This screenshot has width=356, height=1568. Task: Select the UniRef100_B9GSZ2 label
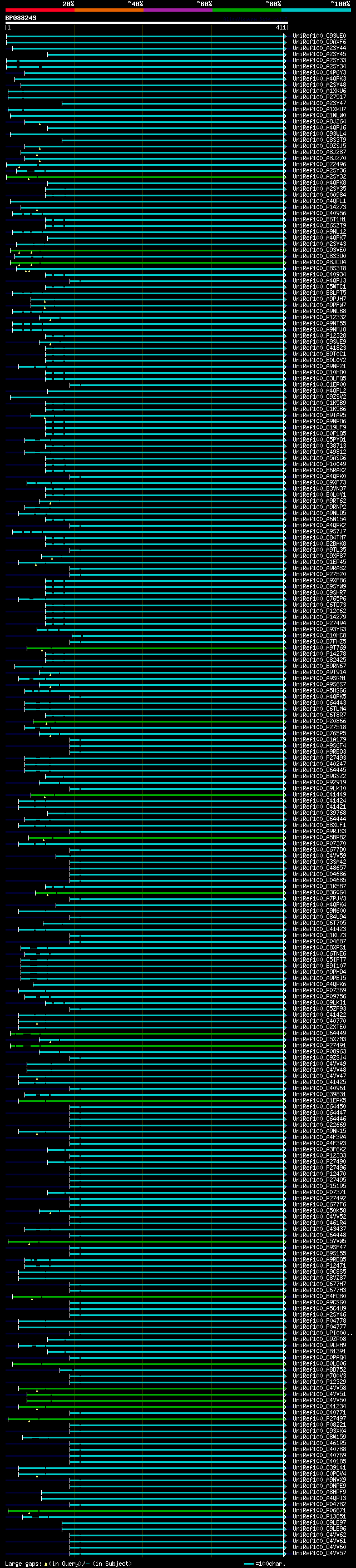tap(319, 776)
